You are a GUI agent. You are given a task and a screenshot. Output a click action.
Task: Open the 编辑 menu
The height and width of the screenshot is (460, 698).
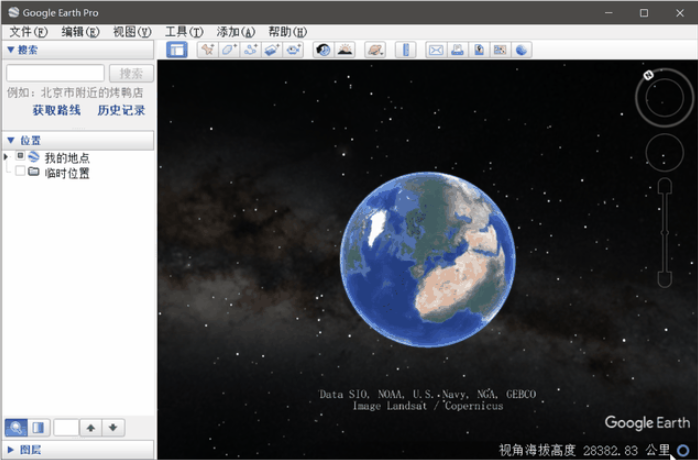click(80, 32)
